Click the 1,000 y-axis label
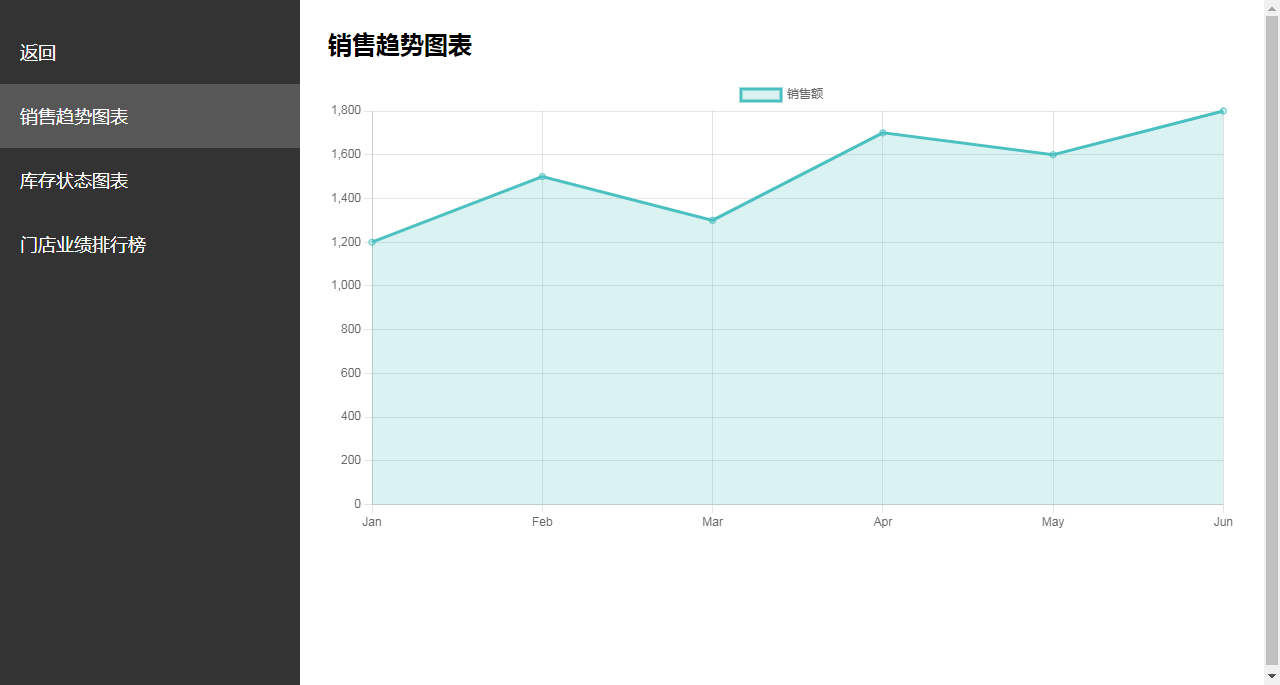Image resolution: width=1280 pixels, height=685 pixels. coord(346,285)
